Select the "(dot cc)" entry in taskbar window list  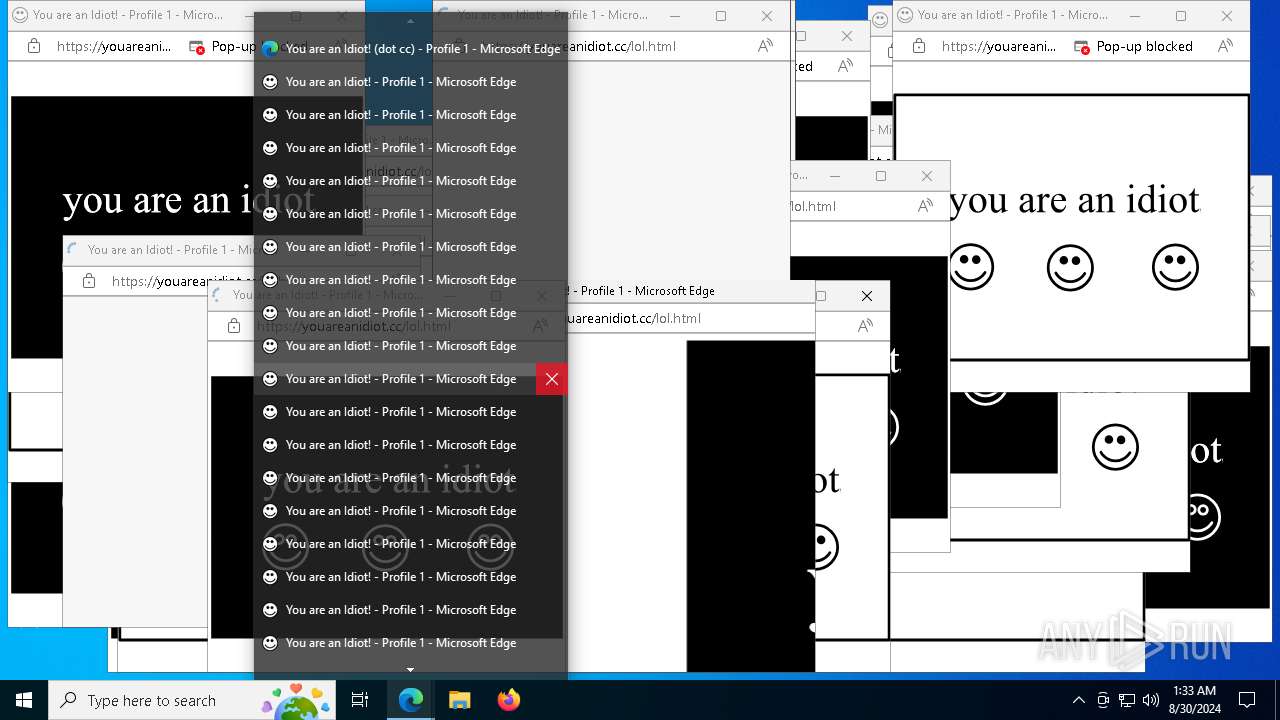410,49
